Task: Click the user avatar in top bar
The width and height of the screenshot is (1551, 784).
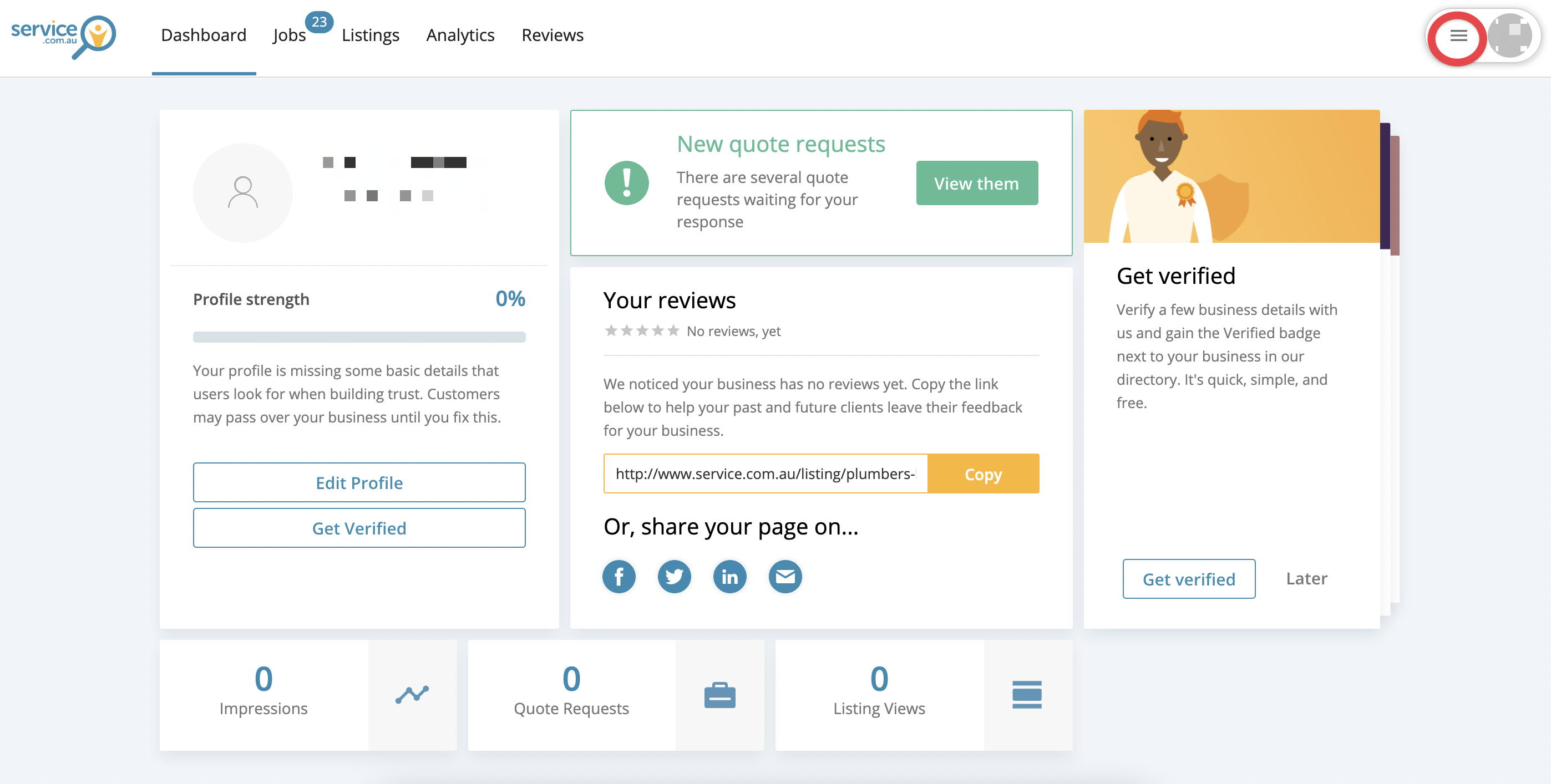Action: [x=1509, y=36]
